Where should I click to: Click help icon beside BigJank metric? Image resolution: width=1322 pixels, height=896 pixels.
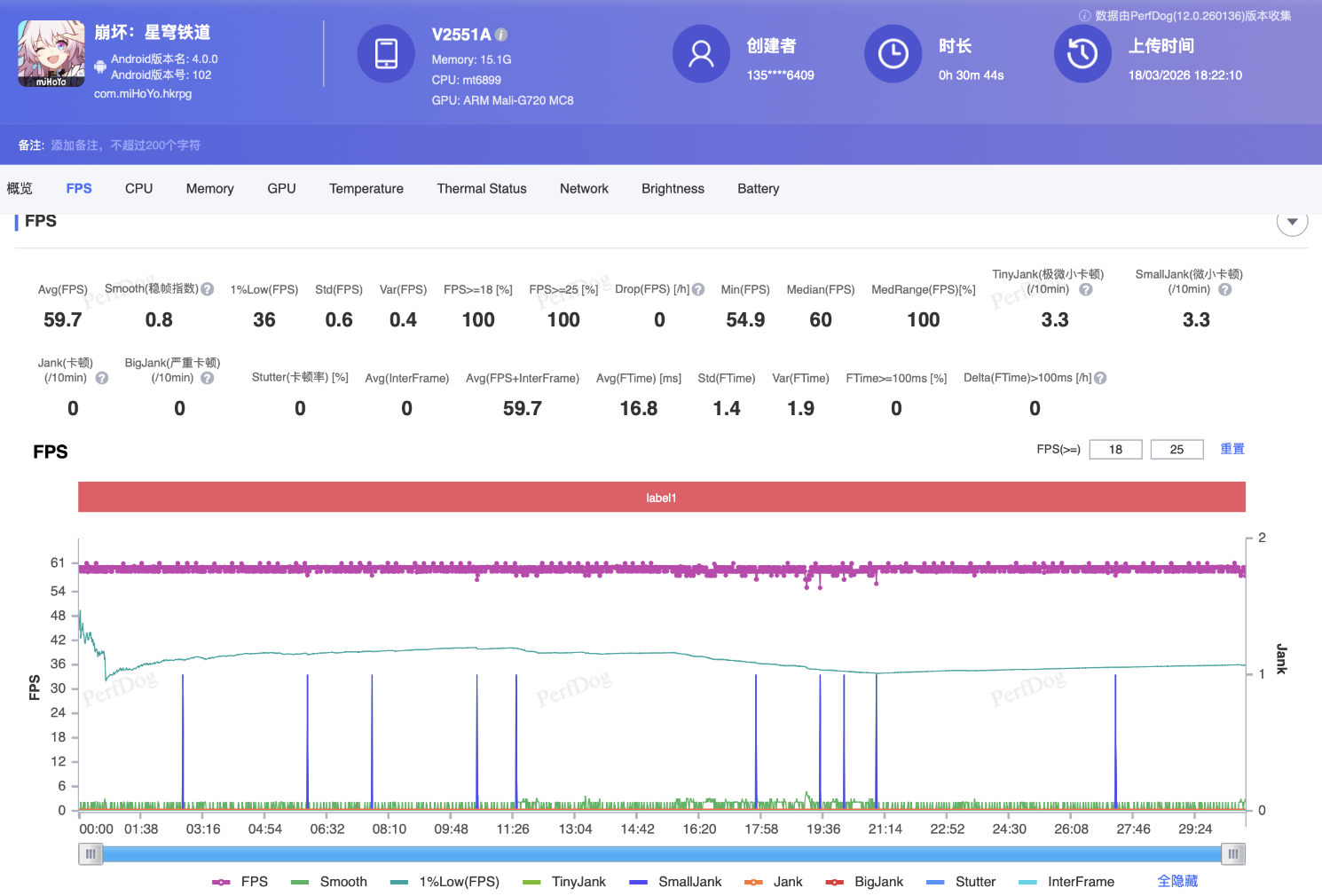click(208, 378)
